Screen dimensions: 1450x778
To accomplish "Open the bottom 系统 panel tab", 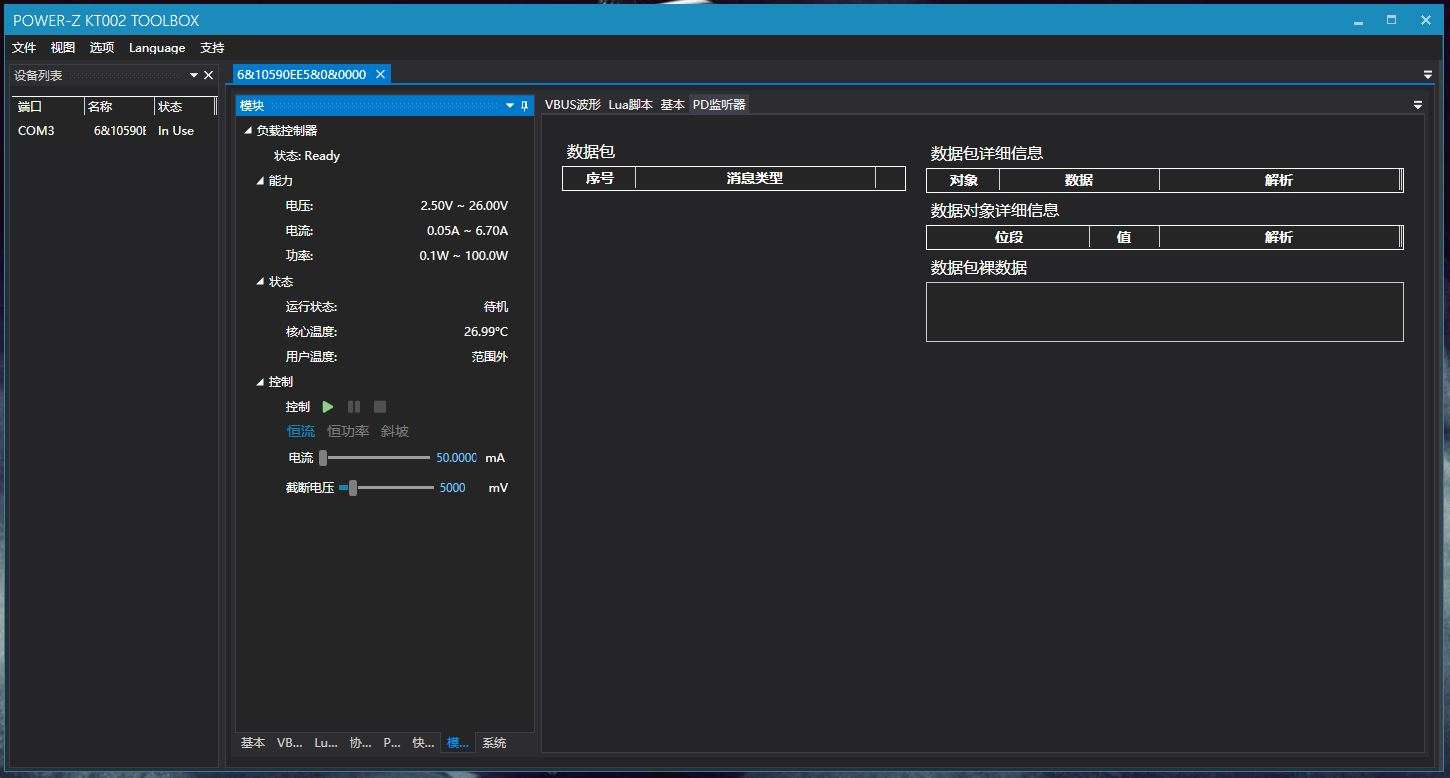I will coord(494,743).
